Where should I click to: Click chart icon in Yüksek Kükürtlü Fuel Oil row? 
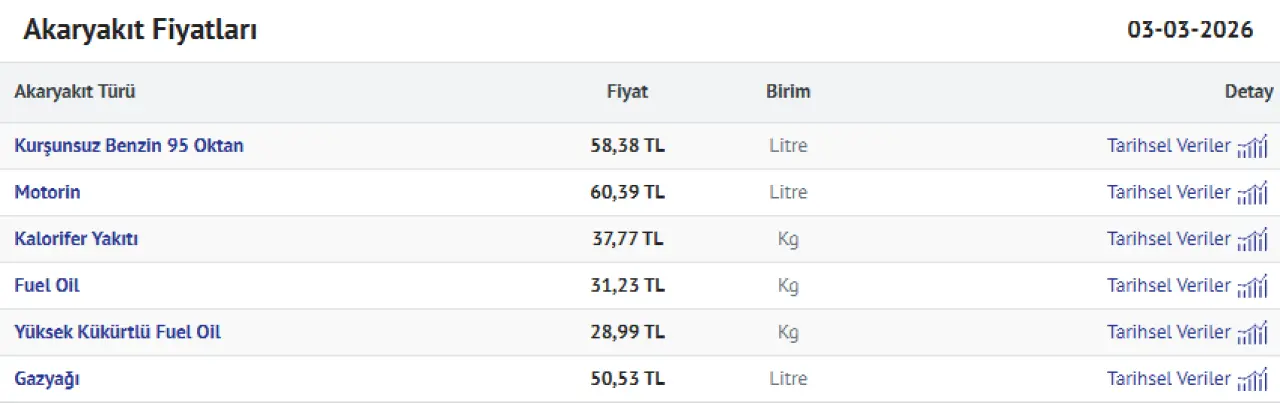1252,333
